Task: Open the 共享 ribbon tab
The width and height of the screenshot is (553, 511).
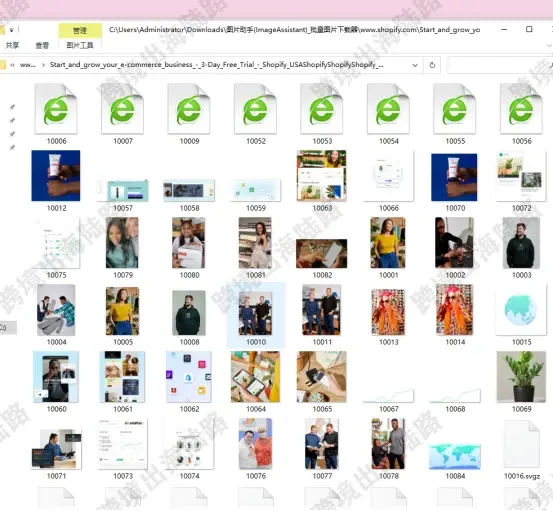Action: [12, 45]
